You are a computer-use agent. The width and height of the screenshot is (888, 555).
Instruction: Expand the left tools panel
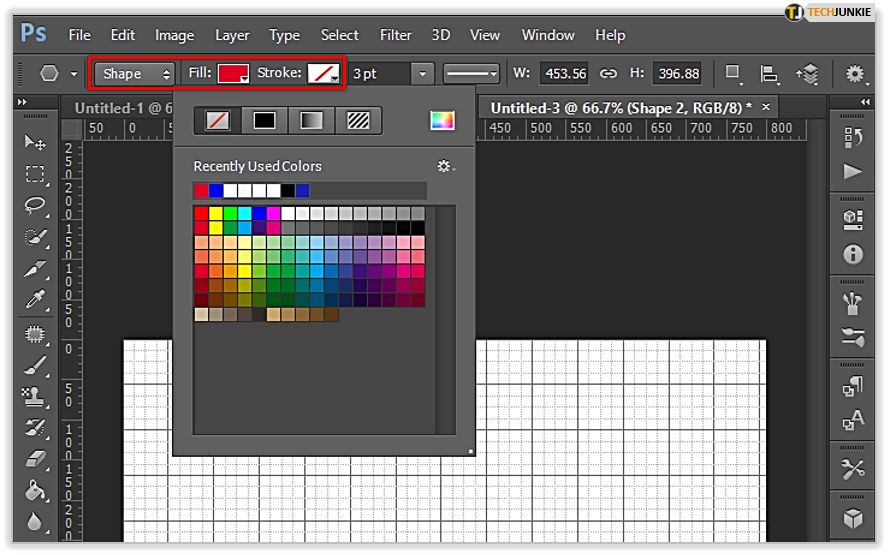click(22, 102)
